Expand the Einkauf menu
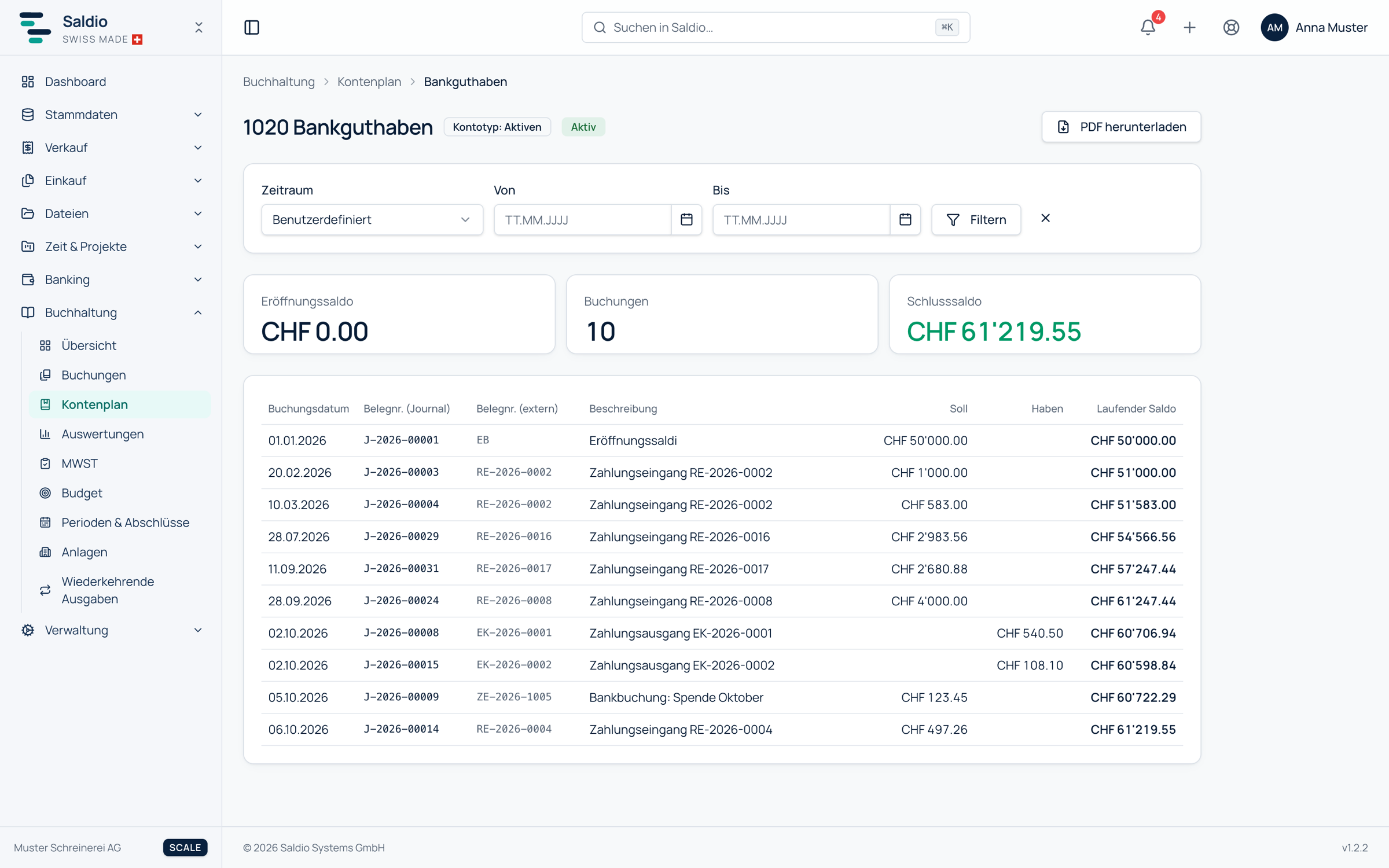 (111, 181)
